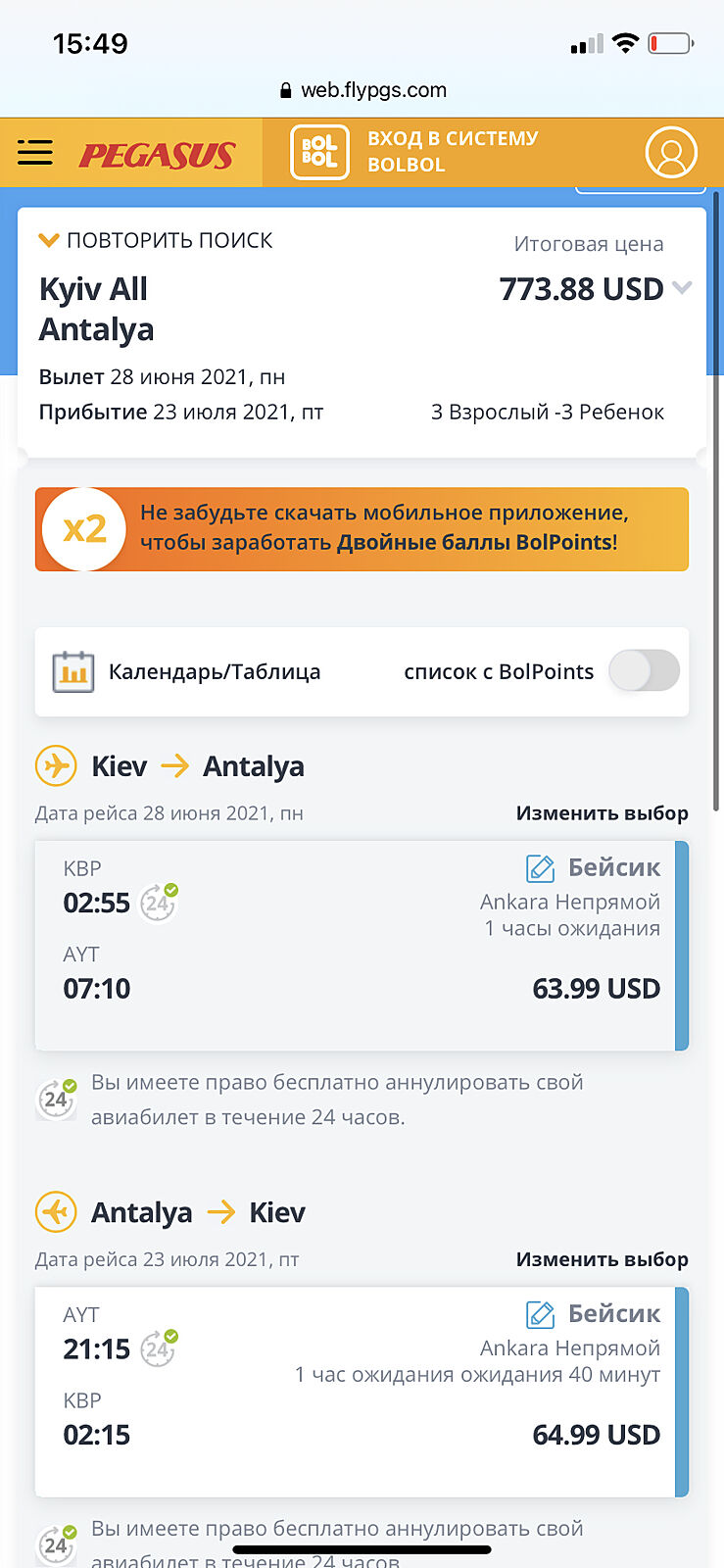Screen dimensions: 724x1568
Task: Tap the BolBol logo icon
Action: pyautogui.click(x=319, y=153)
